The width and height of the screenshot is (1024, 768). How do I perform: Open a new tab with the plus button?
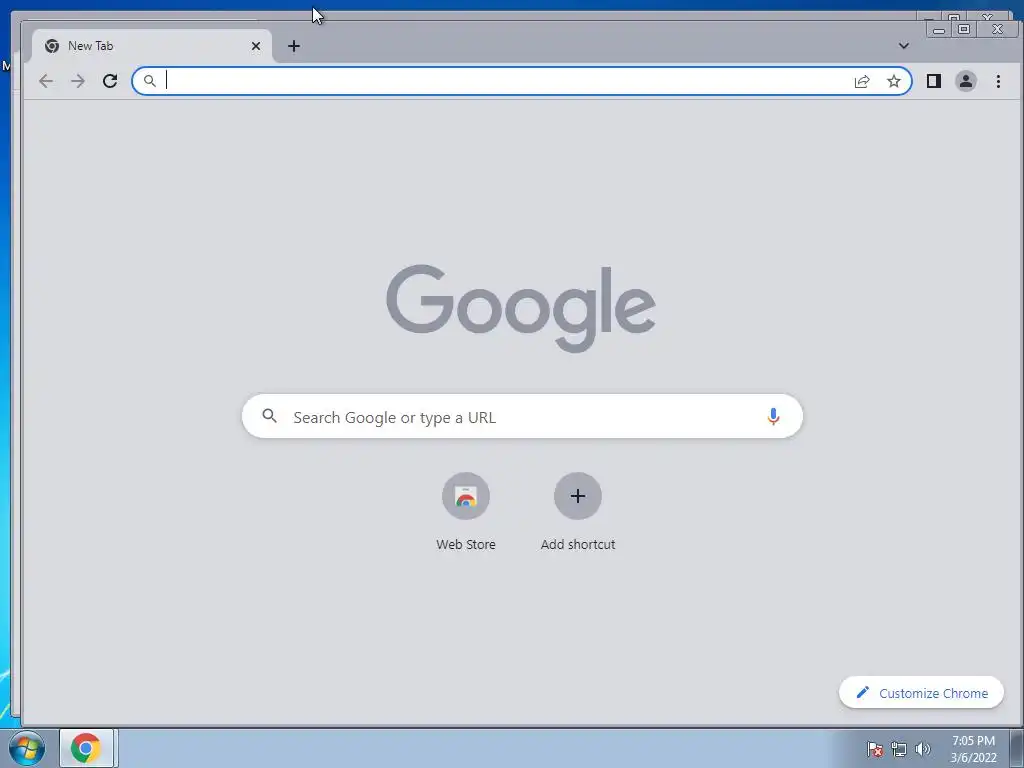click(x=294, y=46)
